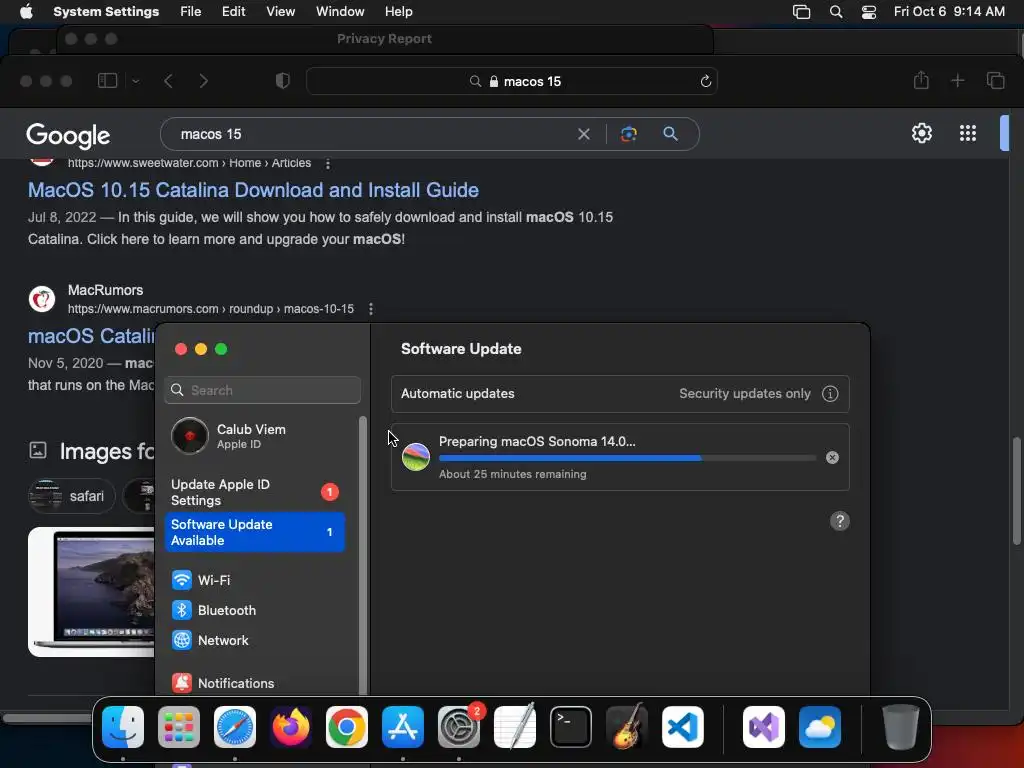Open Visual Studio purple icon in Dock

[x=764, y=727]
